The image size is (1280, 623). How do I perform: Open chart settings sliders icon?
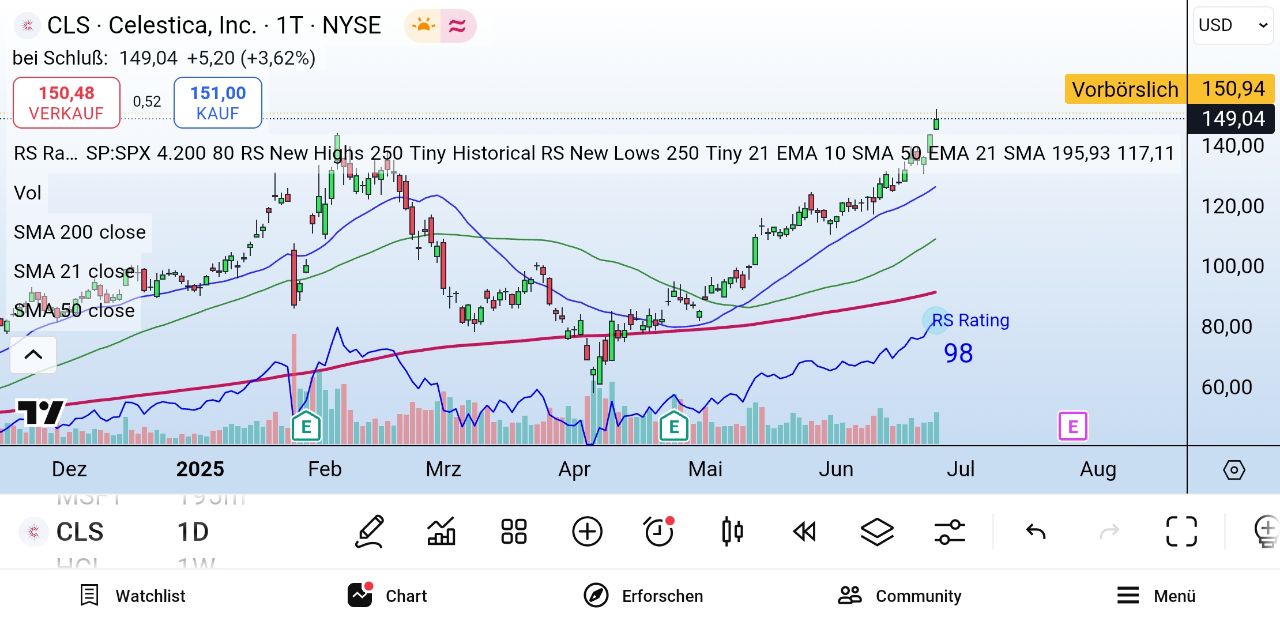tap(949, 531)
